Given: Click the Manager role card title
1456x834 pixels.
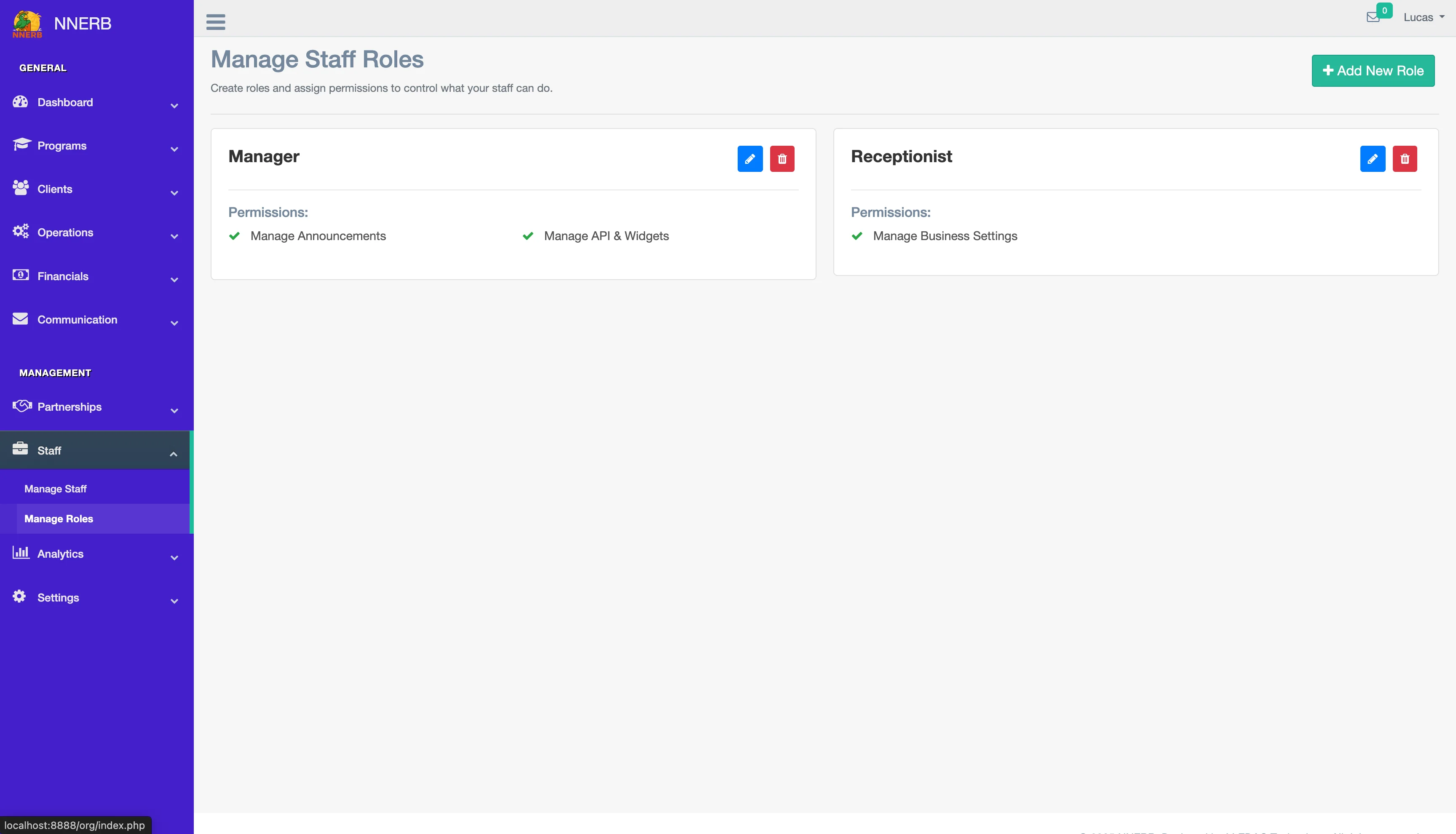Looking at the screenshot, I should click(263, 156).
